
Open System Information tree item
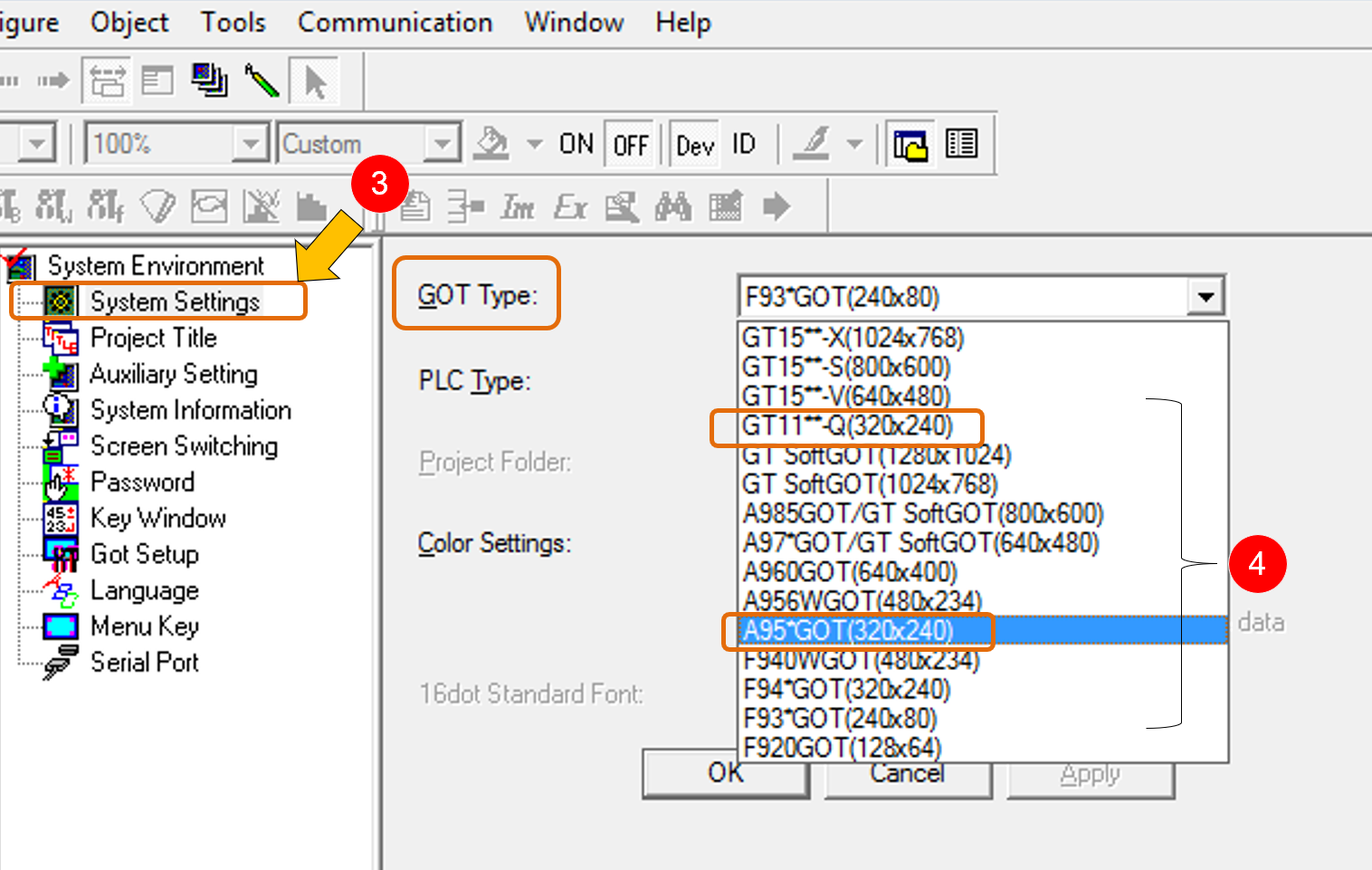pyautogui.click(x=191, y=410)
